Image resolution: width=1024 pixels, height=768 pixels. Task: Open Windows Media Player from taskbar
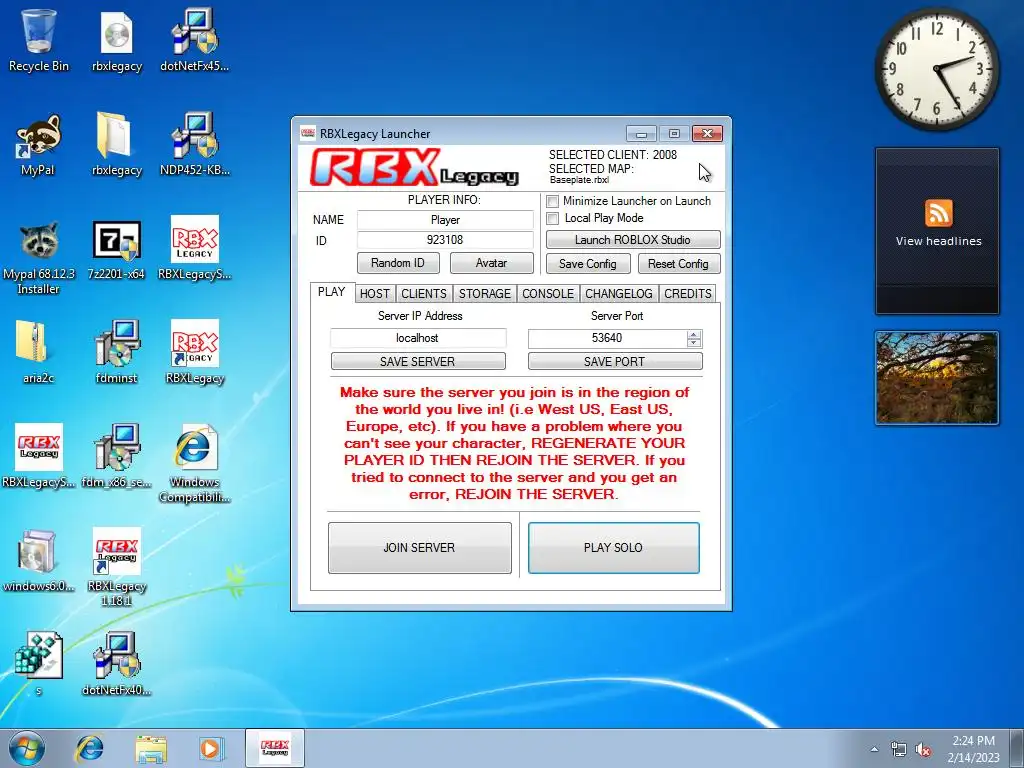(211, 748)
